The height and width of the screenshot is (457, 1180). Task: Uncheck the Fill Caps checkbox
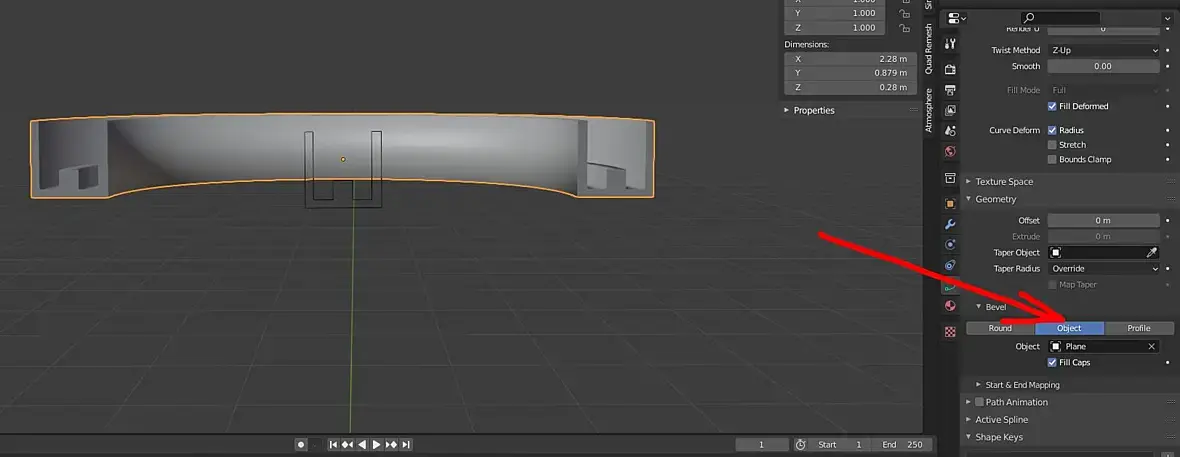(1052, 362)
